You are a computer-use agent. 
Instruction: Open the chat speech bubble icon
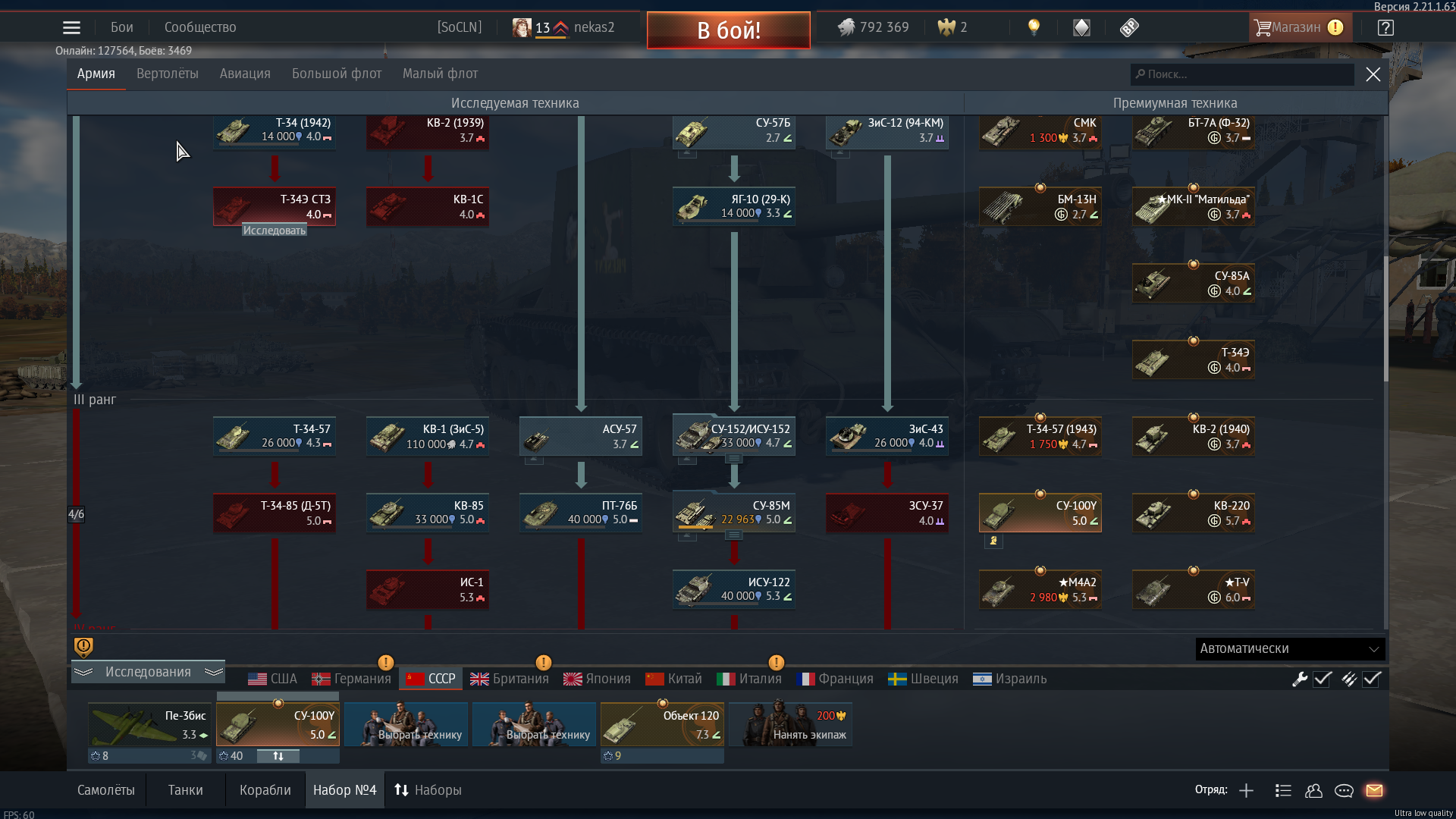click(1344, 790)
